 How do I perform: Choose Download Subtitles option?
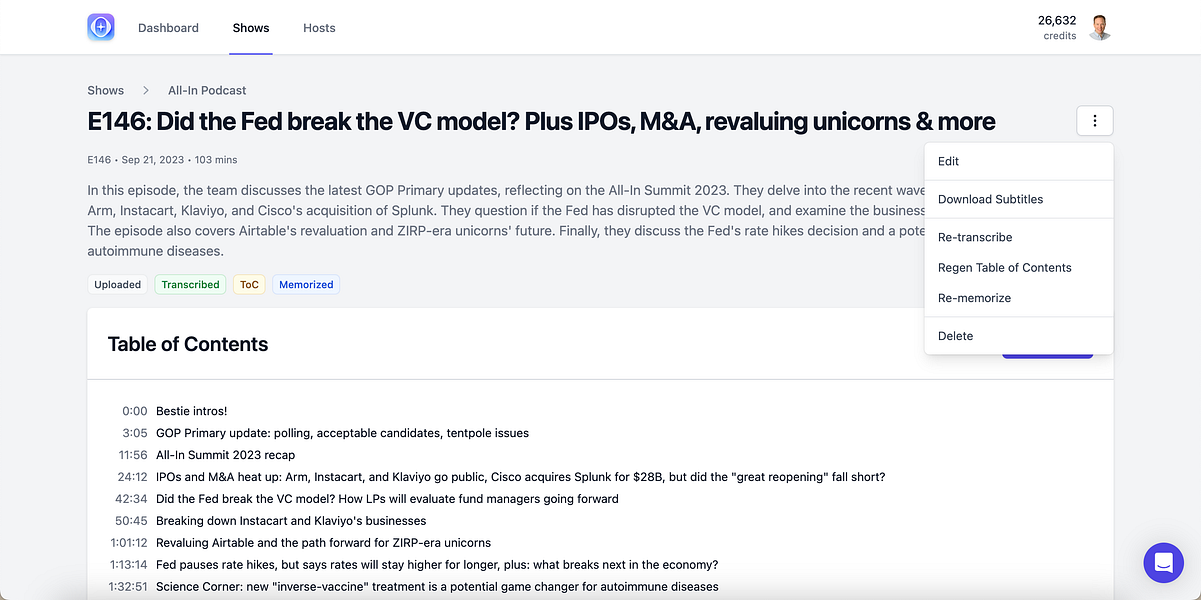pos(990,199)
